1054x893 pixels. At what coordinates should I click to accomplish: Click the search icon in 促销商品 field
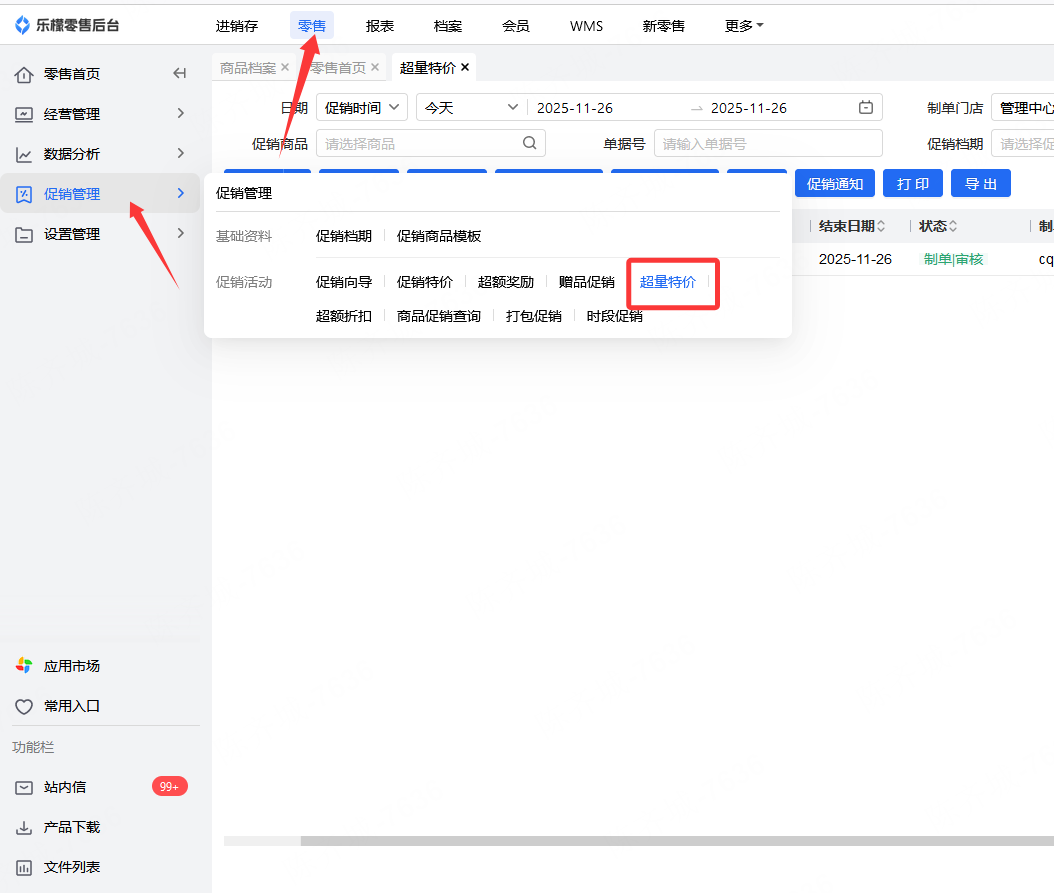click(x=530, y=143)
